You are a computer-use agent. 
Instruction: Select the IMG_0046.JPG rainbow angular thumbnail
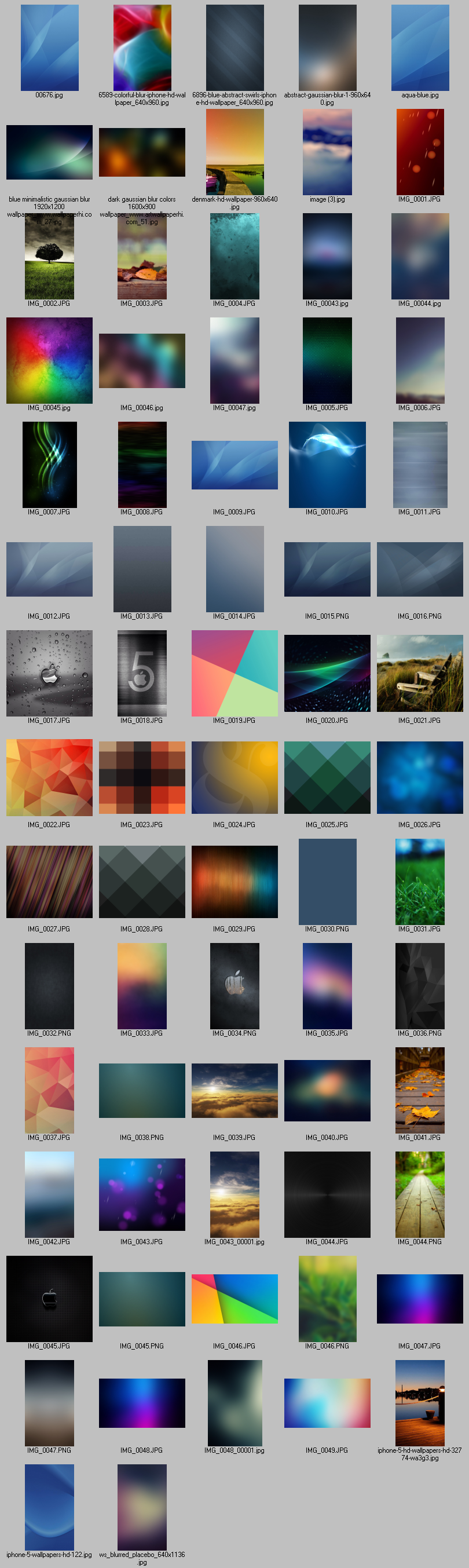click(235, 1299)
